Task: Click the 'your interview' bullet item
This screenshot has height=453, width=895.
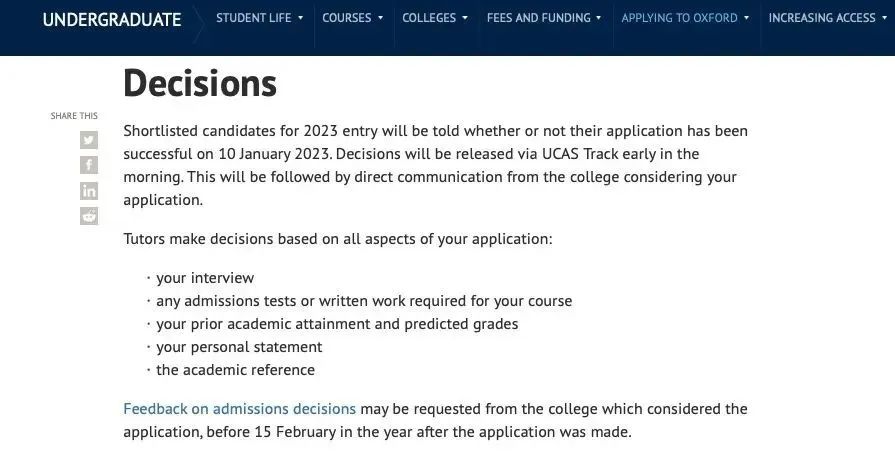Action: click(205, 278)
